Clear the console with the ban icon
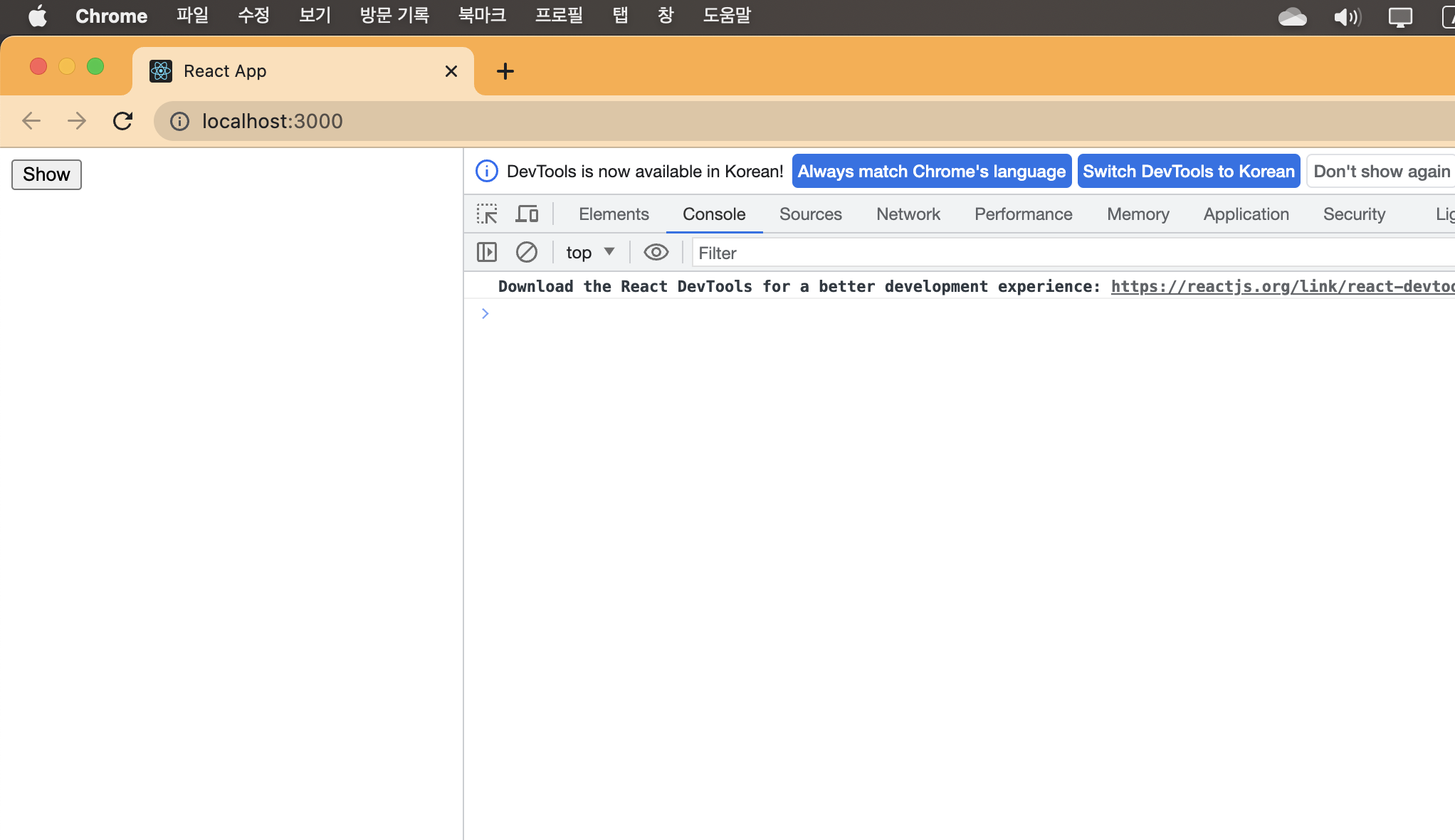Viewport: 1455px width, 840px height. click(x=527, y=252)
